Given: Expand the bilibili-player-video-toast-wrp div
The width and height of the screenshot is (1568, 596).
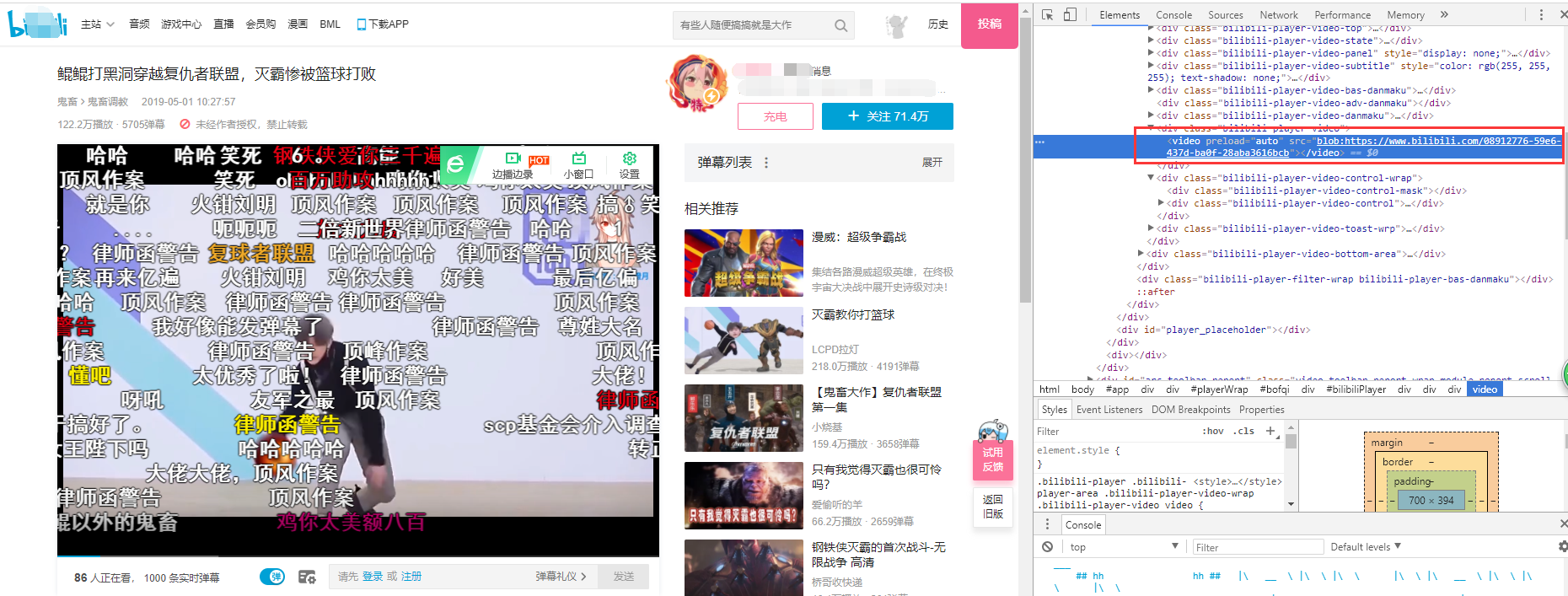Looking at the screenshot, I should [1151, 228].
